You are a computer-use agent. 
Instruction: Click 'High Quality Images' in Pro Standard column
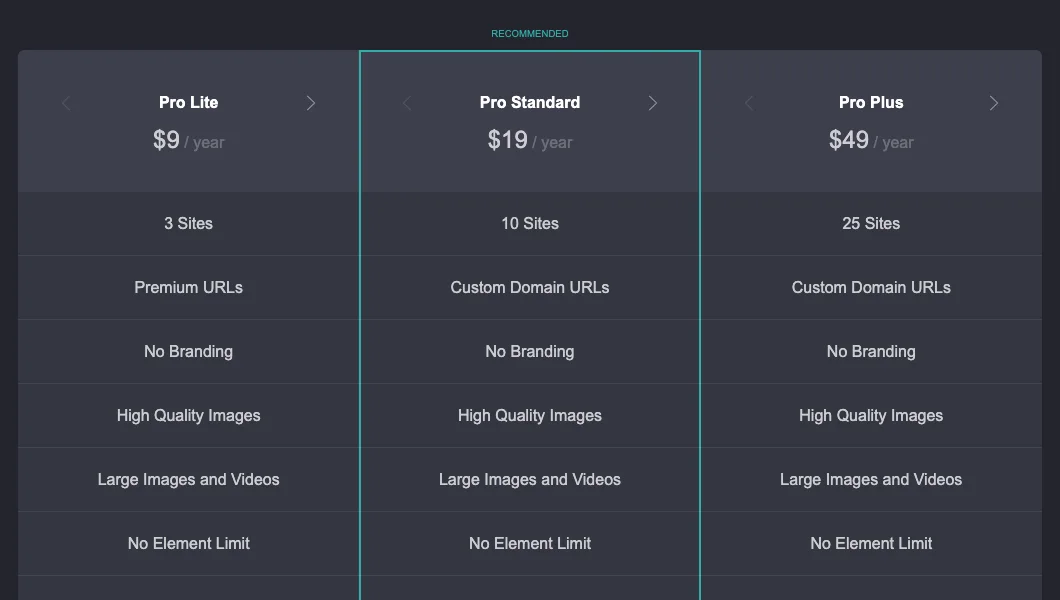[x=530, y=416]
